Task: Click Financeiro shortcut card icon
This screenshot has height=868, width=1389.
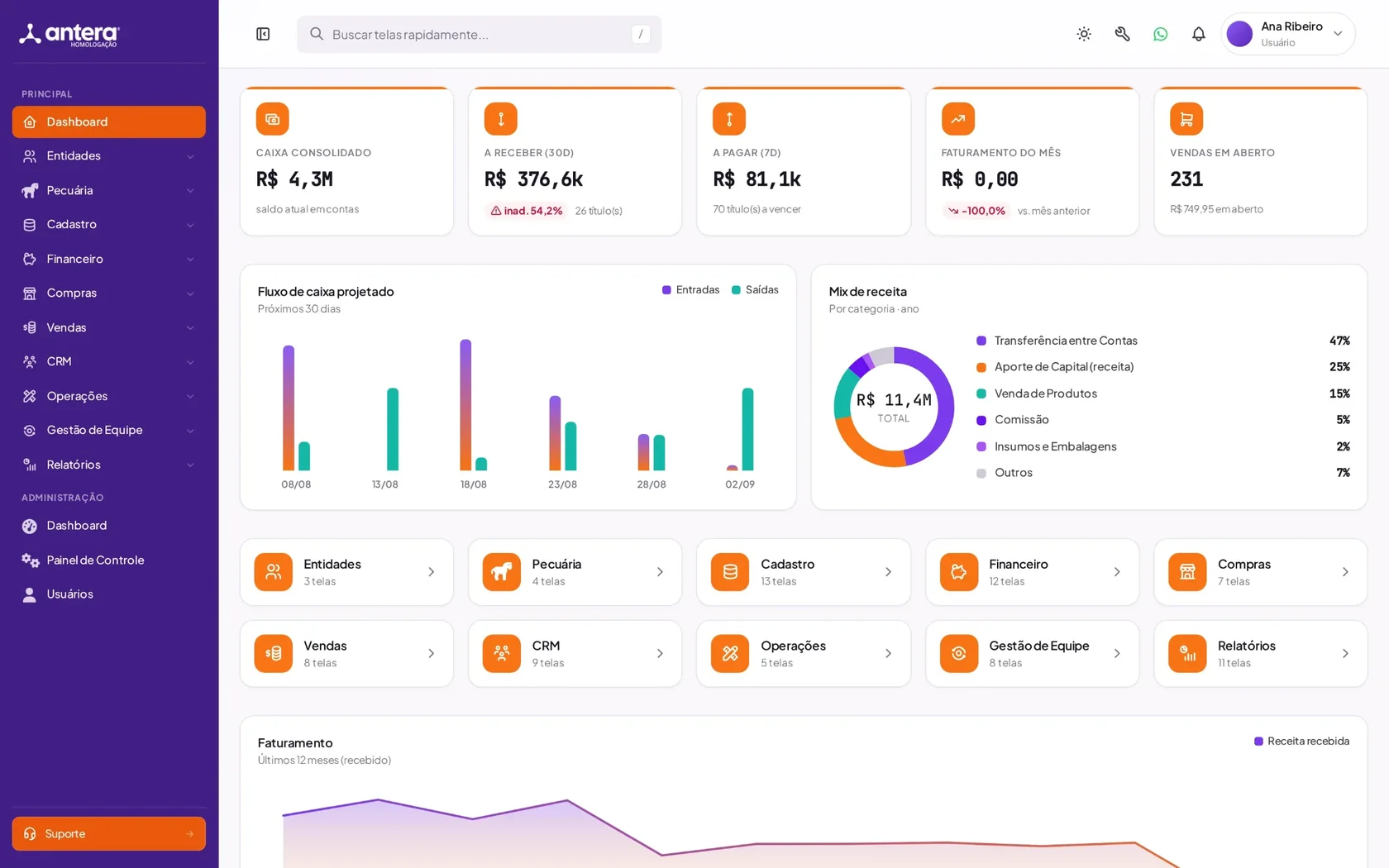Action: tap(959, 572)
